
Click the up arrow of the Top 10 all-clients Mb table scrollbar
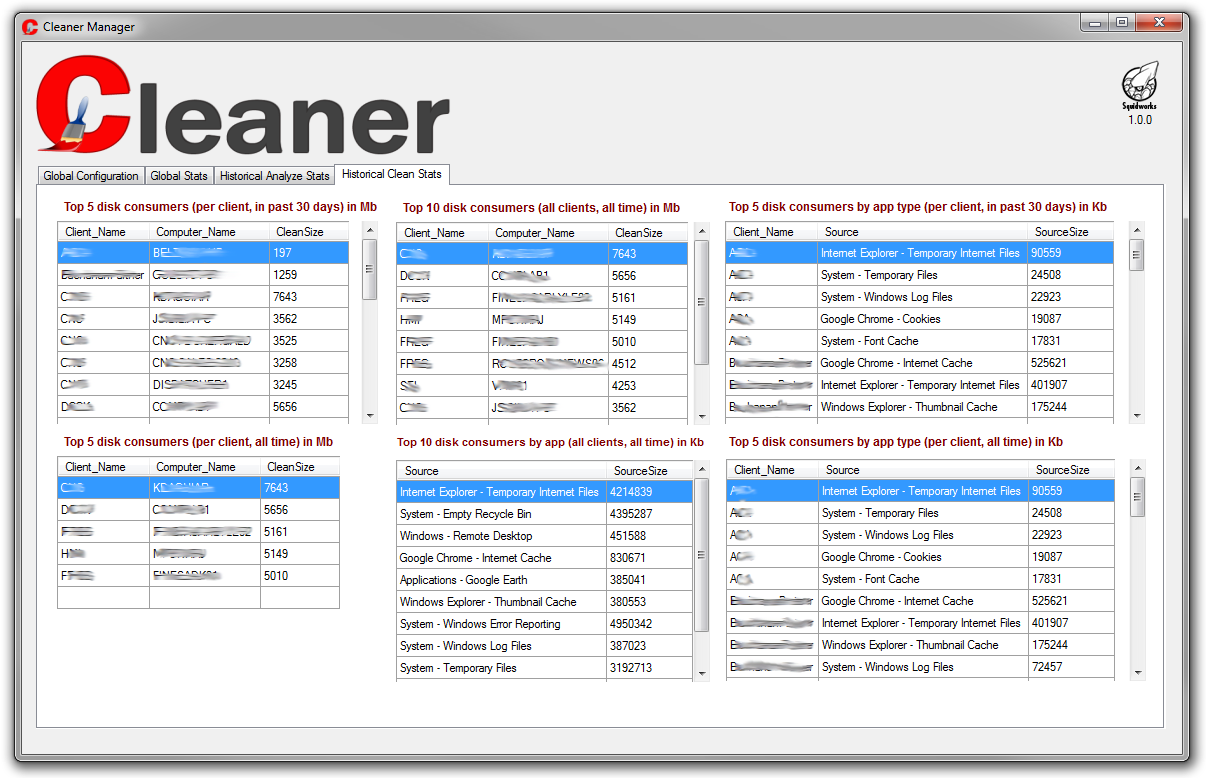pos(702,229)
